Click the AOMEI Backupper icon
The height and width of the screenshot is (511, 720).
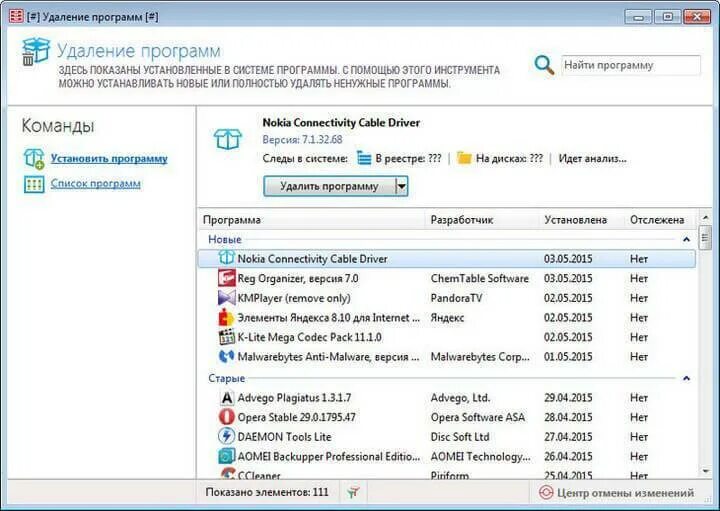point(226,456)
